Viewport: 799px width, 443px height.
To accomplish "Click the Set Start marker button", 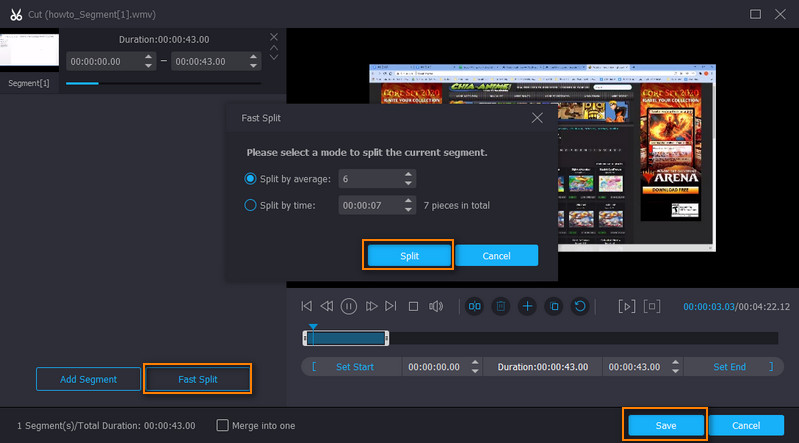I will [354, 367].
